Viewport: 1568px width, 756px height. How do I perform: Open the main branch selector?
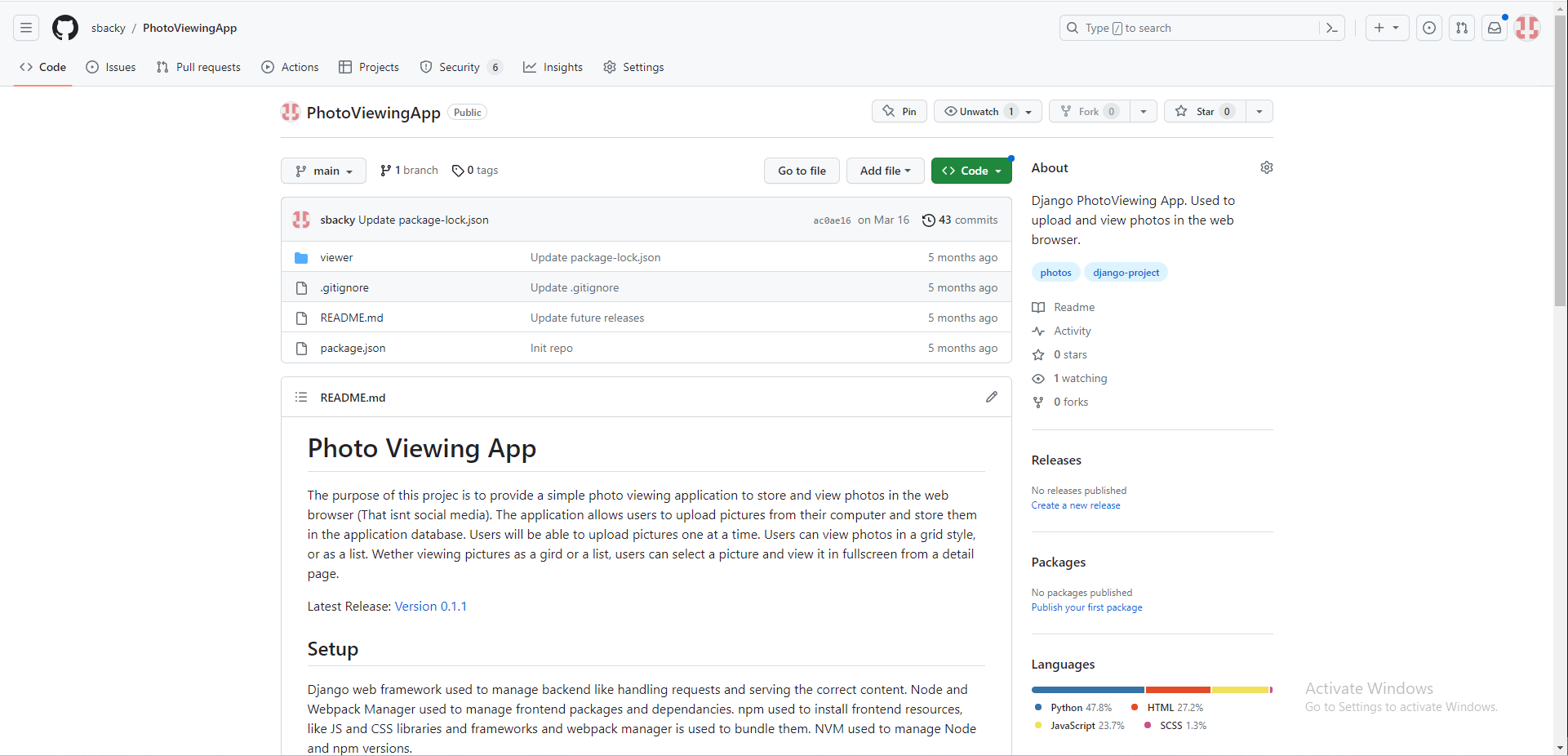tap(323, 171)
